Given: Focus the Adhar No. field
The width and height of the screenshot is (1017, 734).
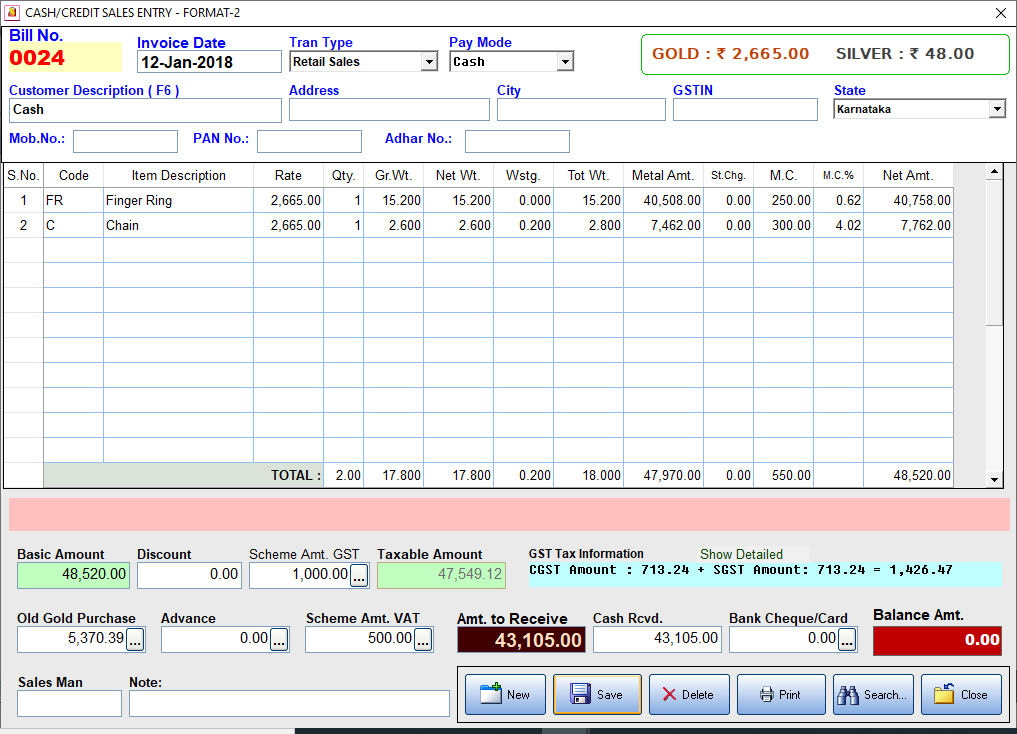Looking at the screenshot, I should point(518,141).
